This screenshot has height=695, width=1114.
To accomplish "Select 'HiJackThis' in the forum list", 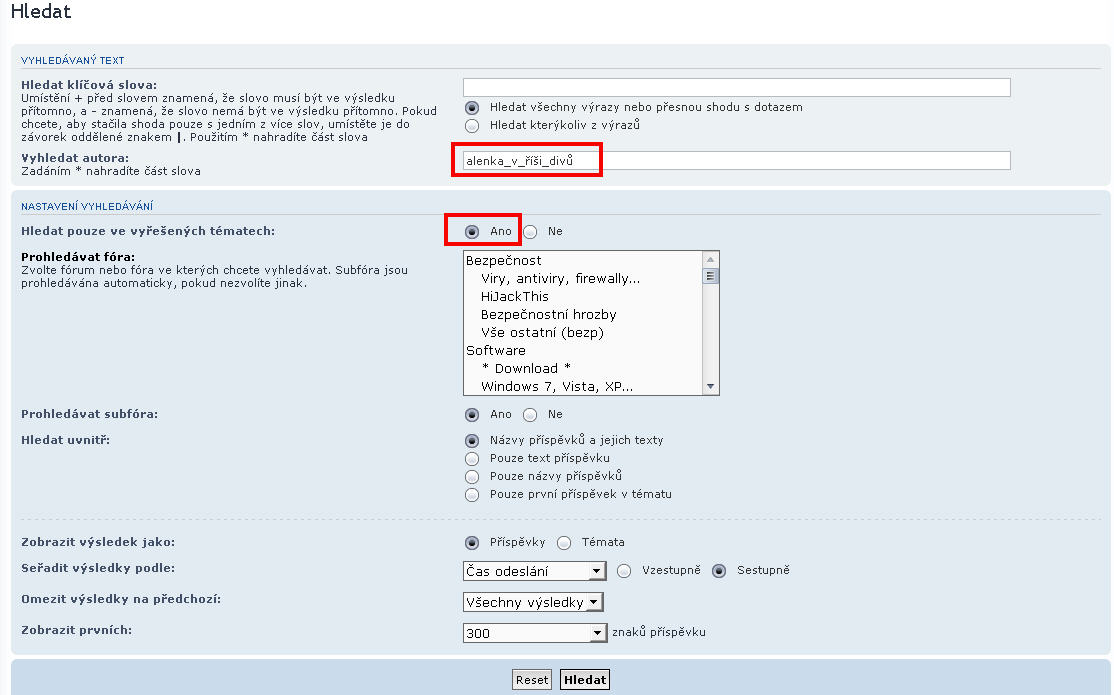I will click(x=514, y=297).
